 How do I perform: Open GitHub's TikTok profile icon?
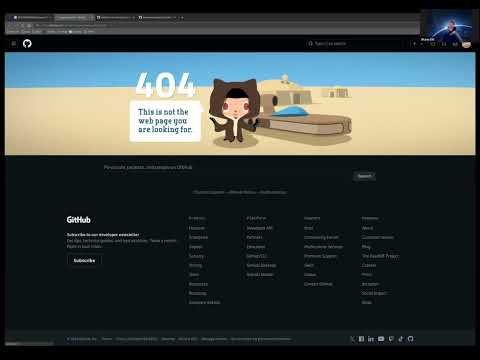click(x=401, y=339)
